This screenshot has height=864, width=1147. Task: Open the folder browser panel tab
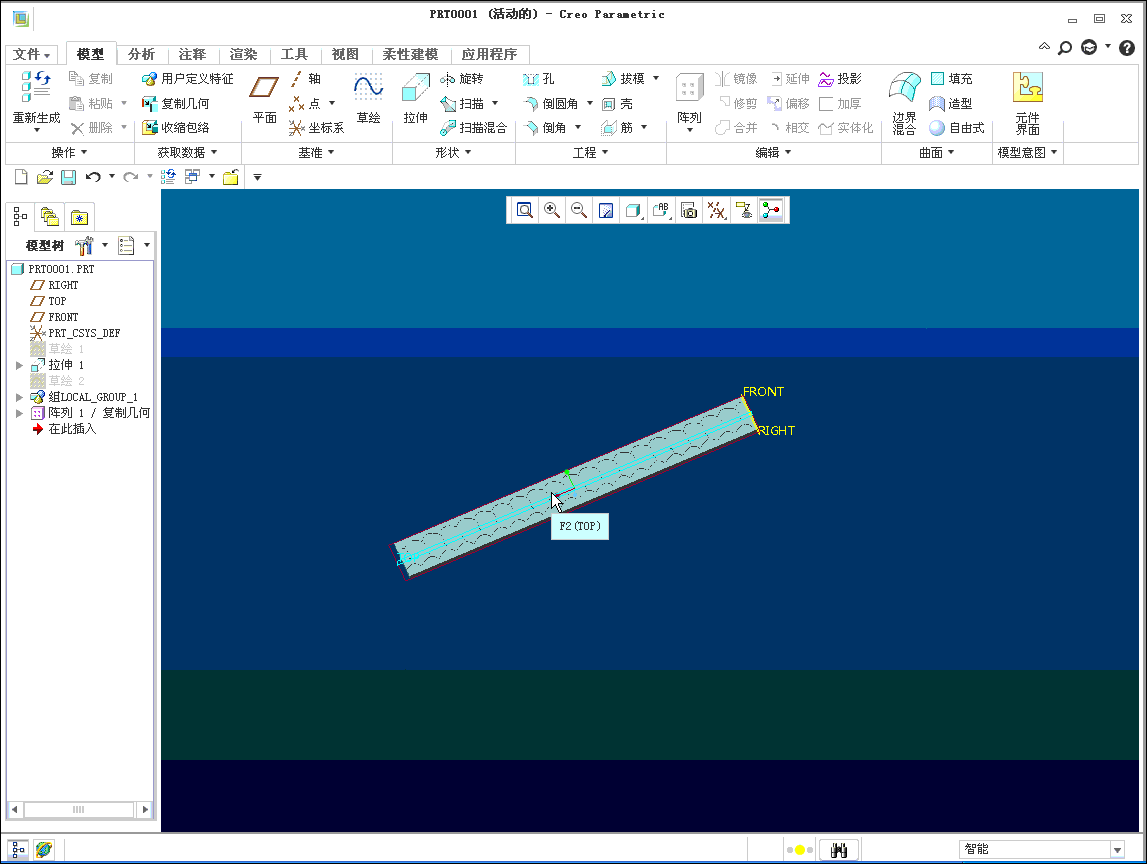[x=49, y=217]
